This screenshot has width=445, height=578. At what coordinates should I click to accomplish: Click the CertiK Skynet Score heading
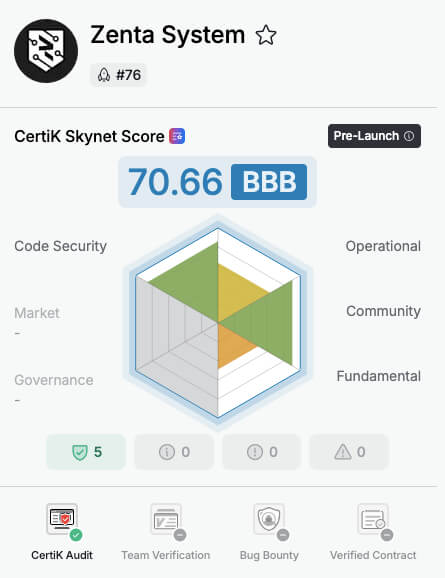click(x=89, y=136)
